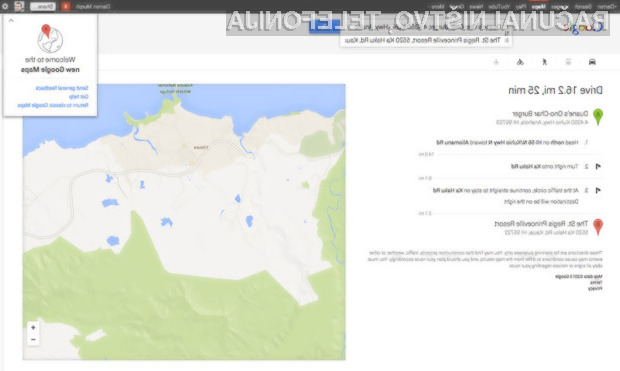Open YouTube in the Google bar
Screen dimensions: 620x371
pos(499,7)
